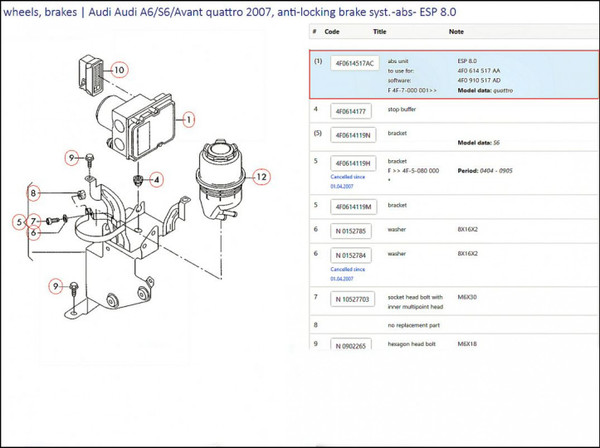This screenshot has height=448, width=600.
Task: Click the 'no replacement part' text
Action: click(414, 325)
